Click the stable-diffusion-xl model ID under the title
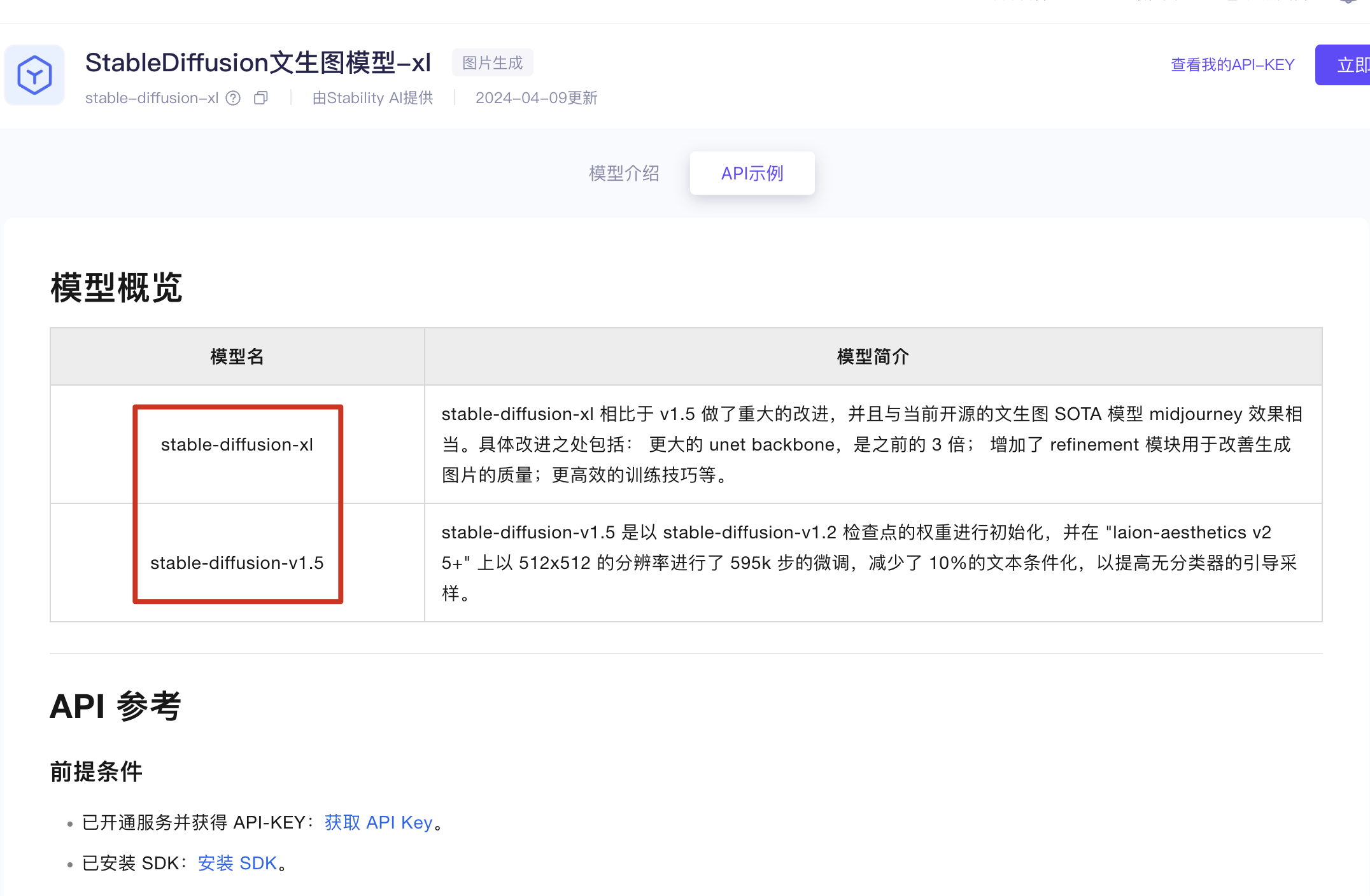 pos(152,98)
